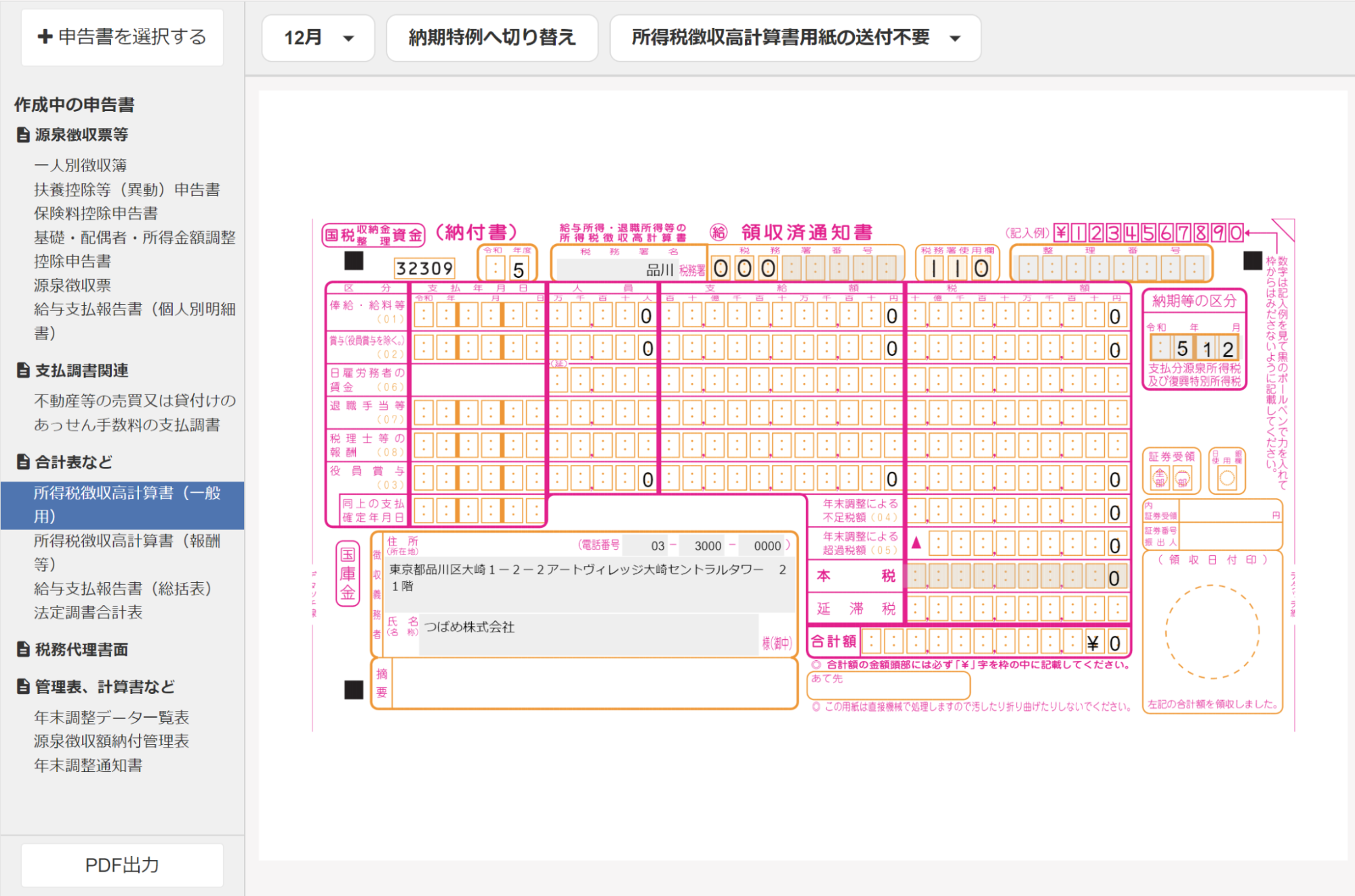Open 所得税徴収高計算書（報酬等）
Viewport: 1355px width, 896px height.
pos(127,552)
